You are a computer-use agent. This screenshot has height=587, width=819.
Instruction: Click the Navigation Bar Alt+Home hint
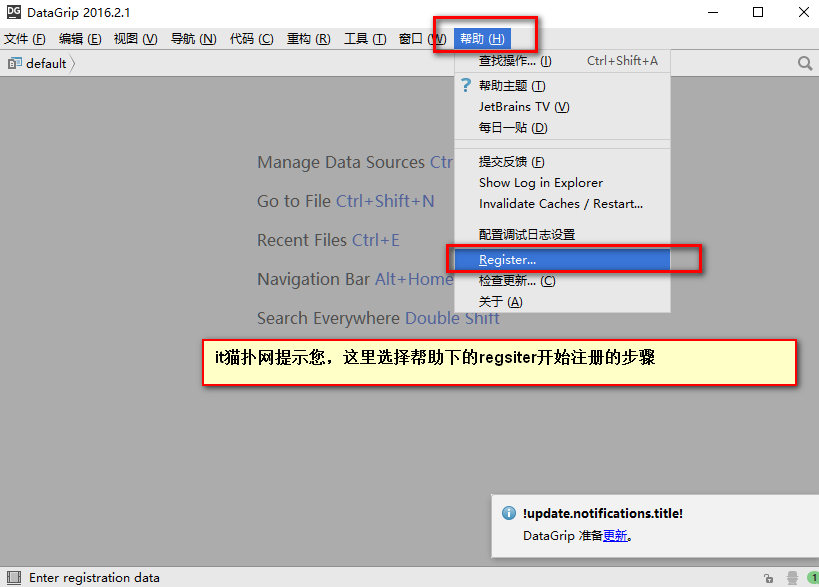click(355, 279)
